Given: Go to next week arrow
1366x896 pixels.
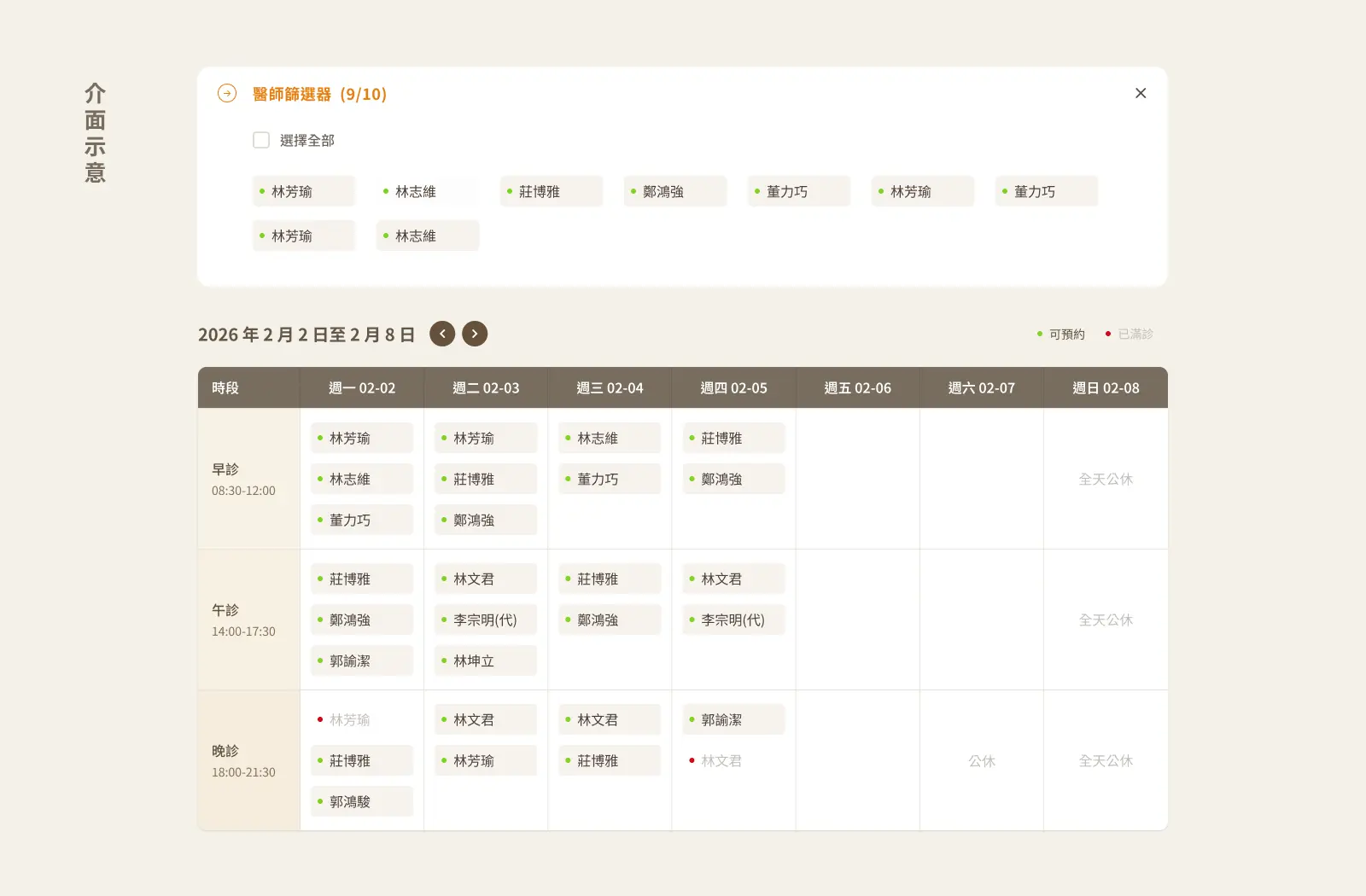Looking at the screenshot, I should click(475, 334).
